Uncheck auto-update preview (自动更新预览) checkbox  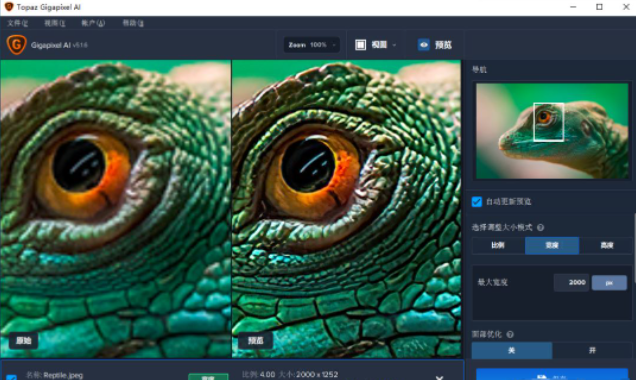click(x=477, y=202)
